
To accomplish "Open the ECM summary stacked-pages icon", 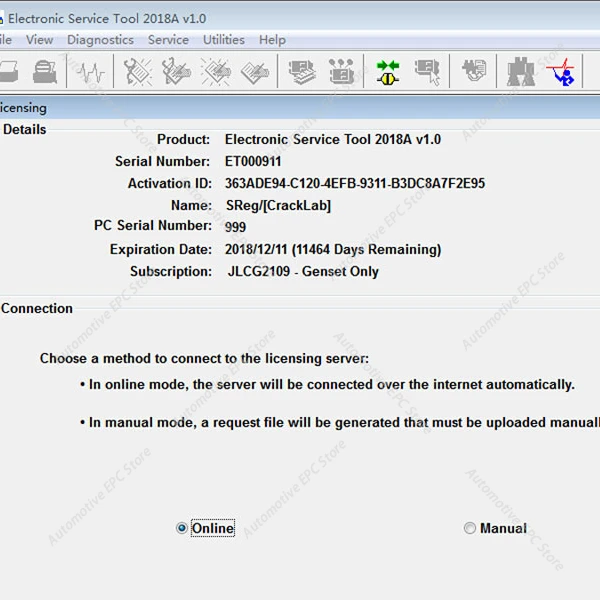I will pos(302,72).
